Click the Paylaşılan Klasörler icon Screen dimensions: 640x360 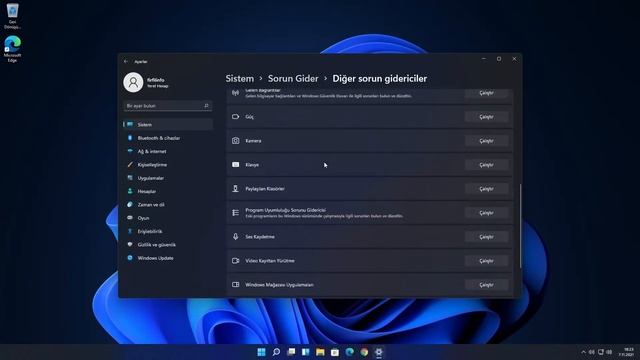coord(236,189)
